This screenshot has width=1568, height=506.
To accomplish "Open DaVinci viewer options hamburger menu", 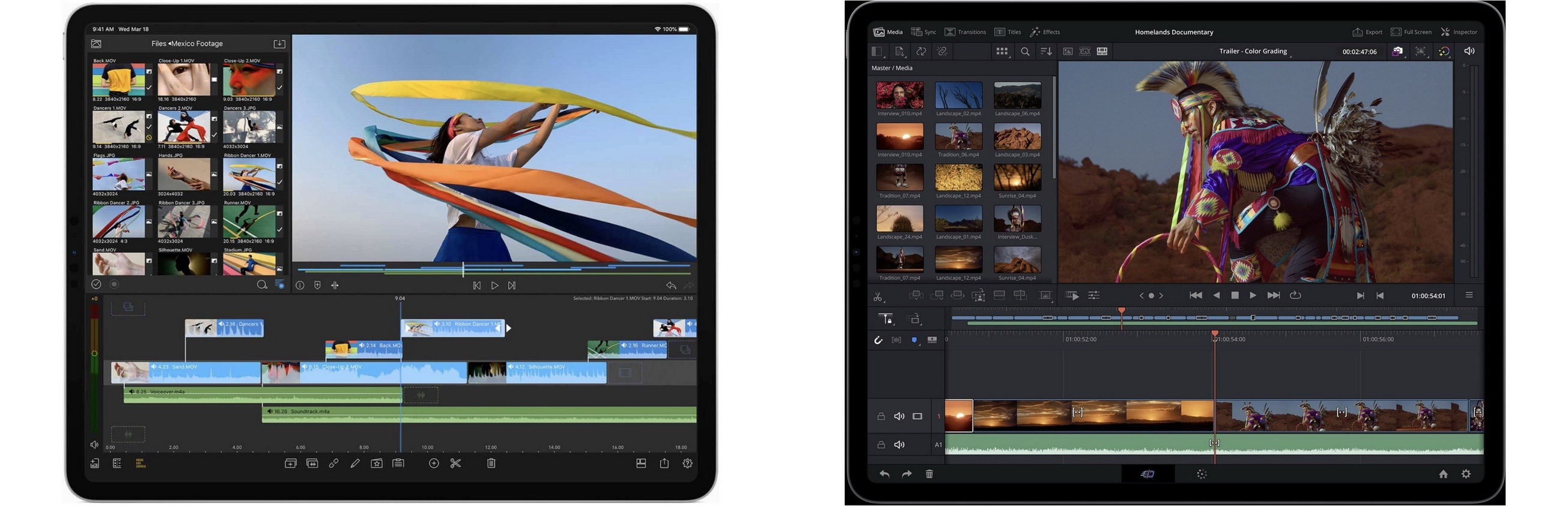I will [x=1469, y=295].
